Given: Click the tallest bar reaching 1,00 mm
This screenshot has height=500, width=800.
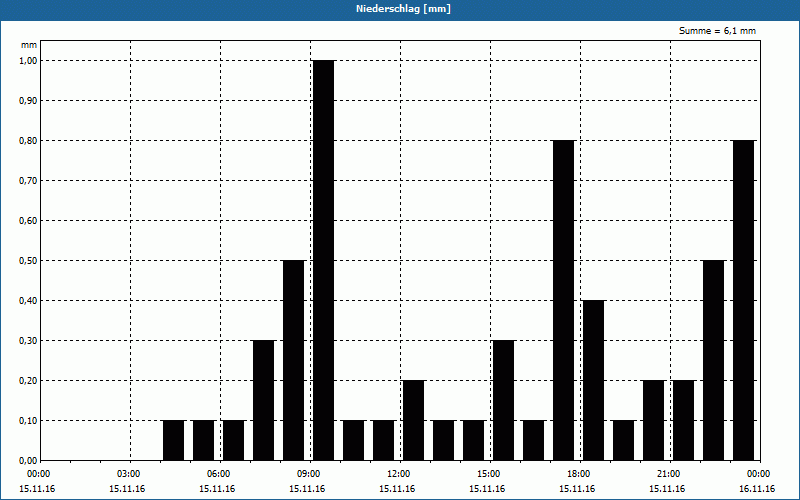Looking at the screenshot, I should [x=323, y=260].
